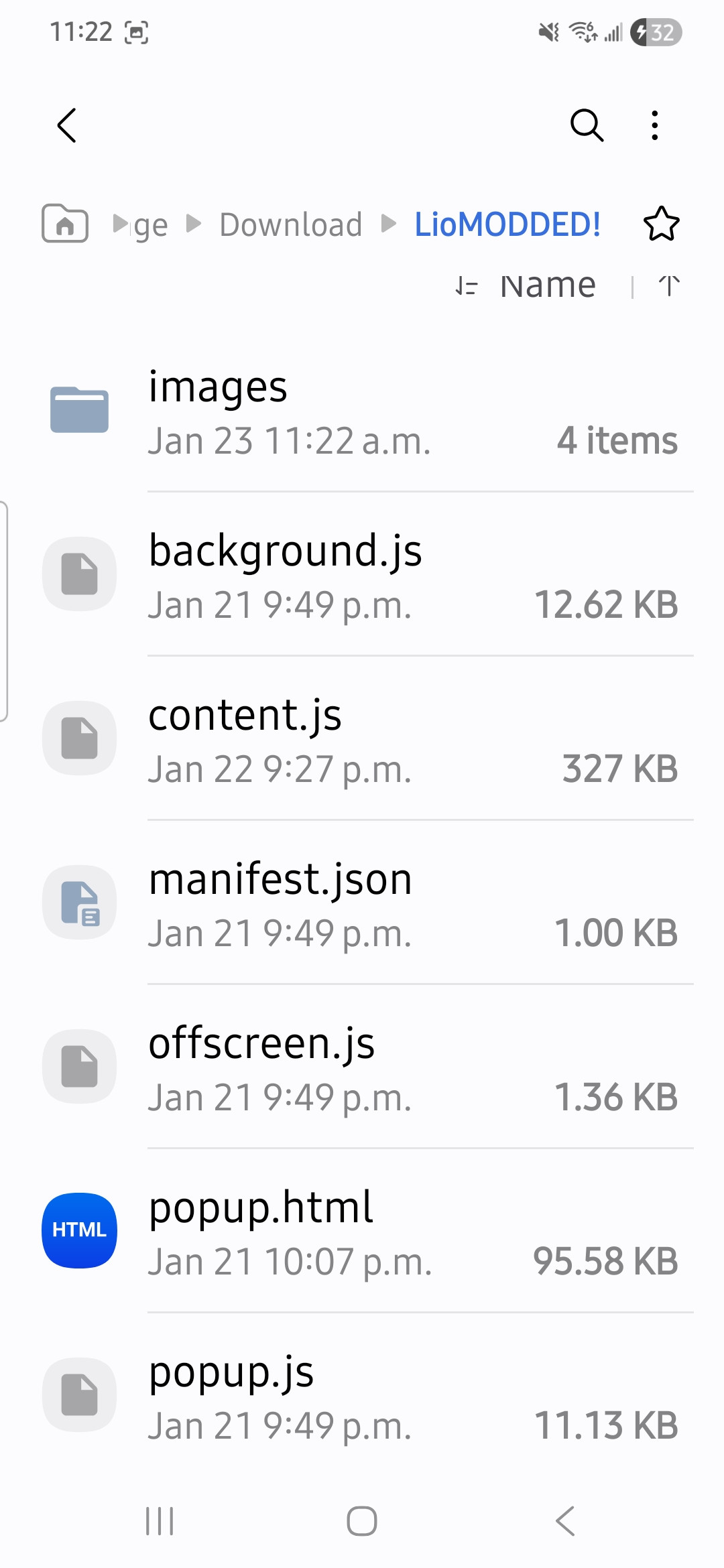Tap the back arrow at top

coord(67,125)
